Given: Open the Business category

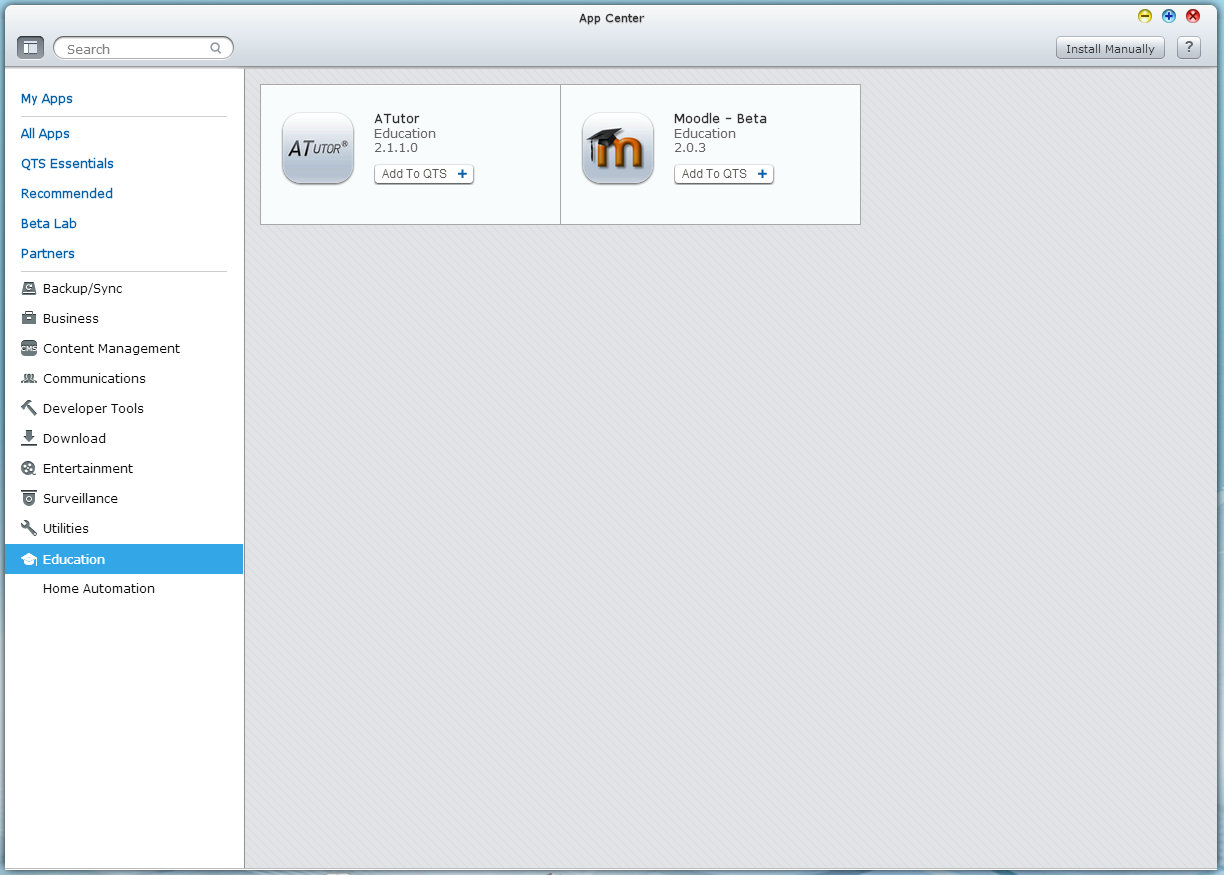Looking at the screenshot, I should [x=70, y=318].
